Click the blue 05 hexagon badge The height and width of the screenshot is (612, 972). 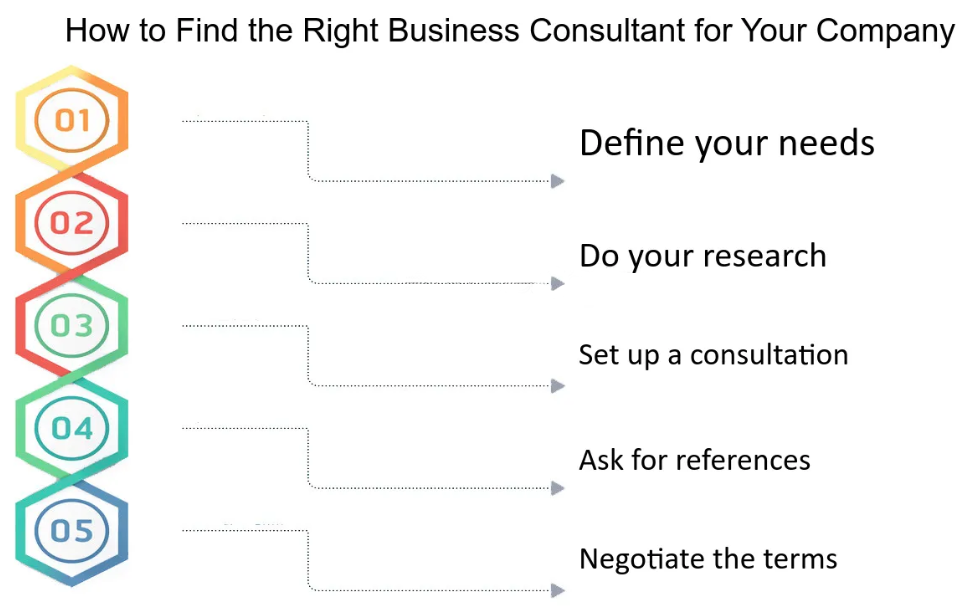[x=72, y=531]
